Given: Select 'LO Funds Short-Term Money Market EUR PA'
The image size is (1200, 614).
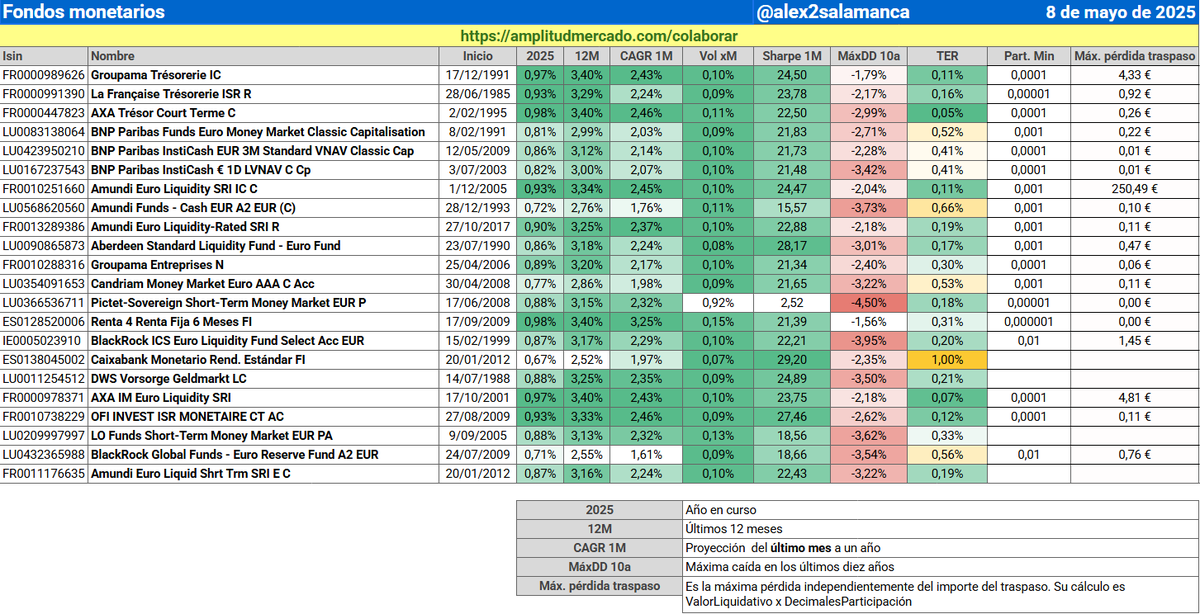Looking at the screenshot, I should tap(211, 436).
